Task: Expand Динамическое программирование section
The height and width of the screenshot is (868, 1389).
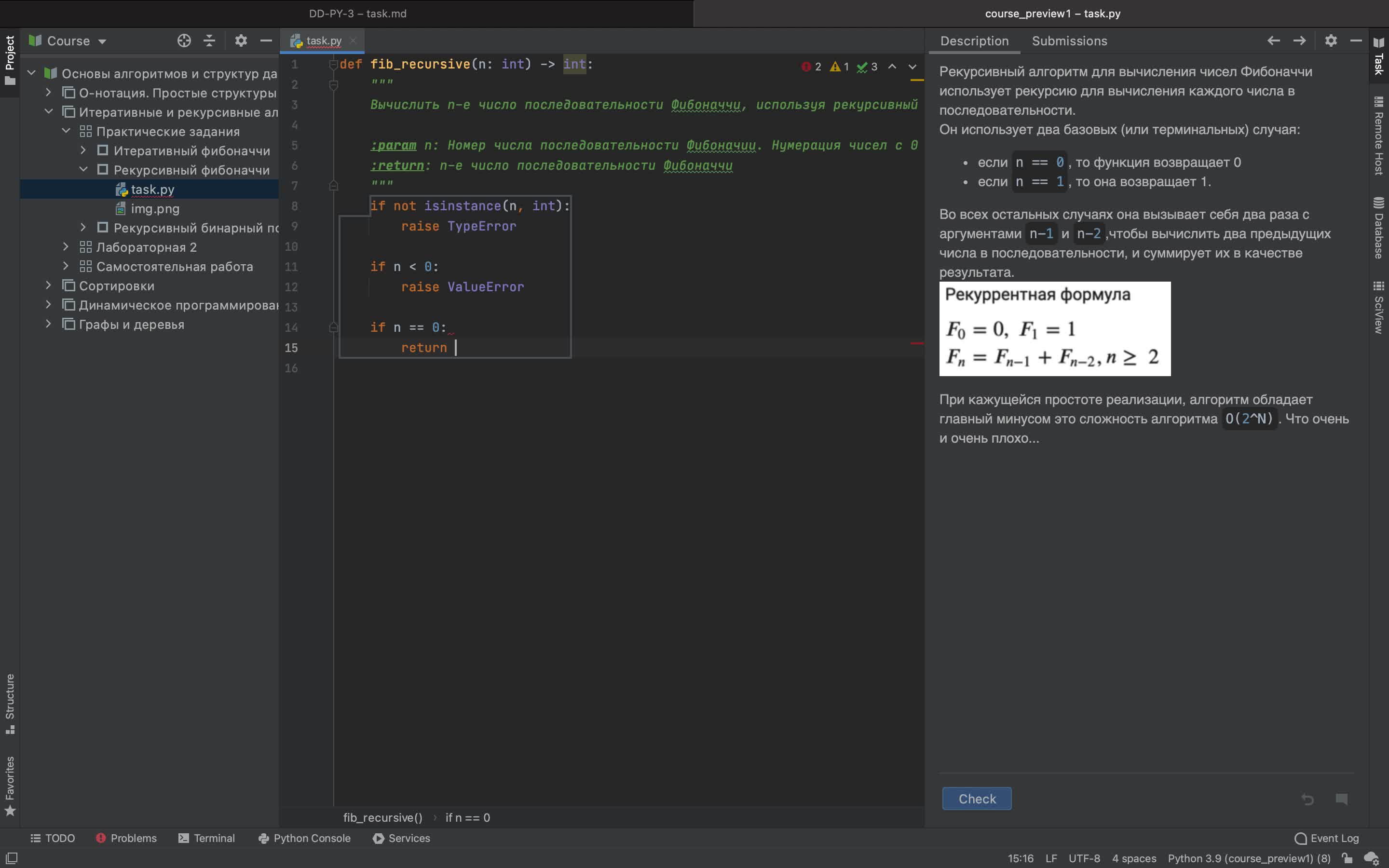Action: (49, 304)
